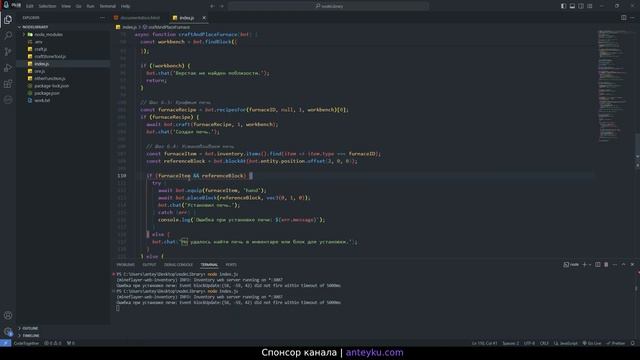
Task: Open the Terminal menu
Action: (x=108, y=6)
